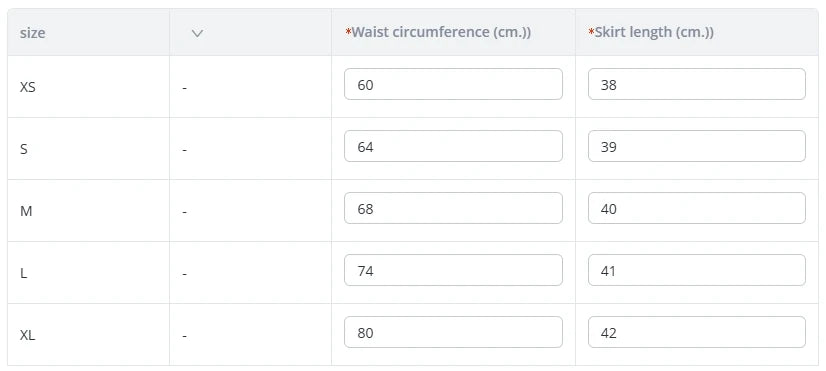
Task: Select the S size row label
Action: 24,149
